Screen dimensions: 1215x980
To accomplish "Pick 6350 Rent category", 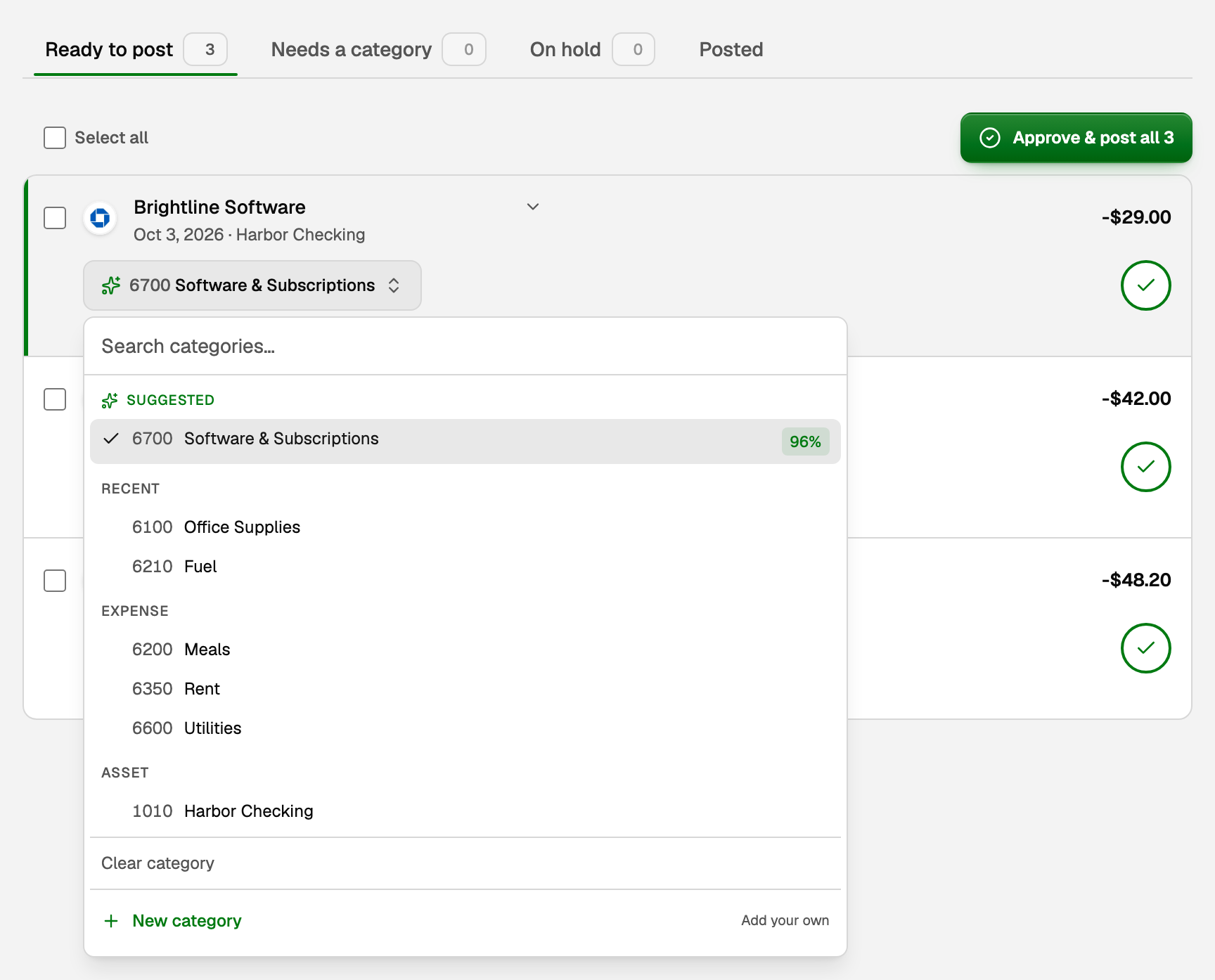I will [x=465, y=689].
